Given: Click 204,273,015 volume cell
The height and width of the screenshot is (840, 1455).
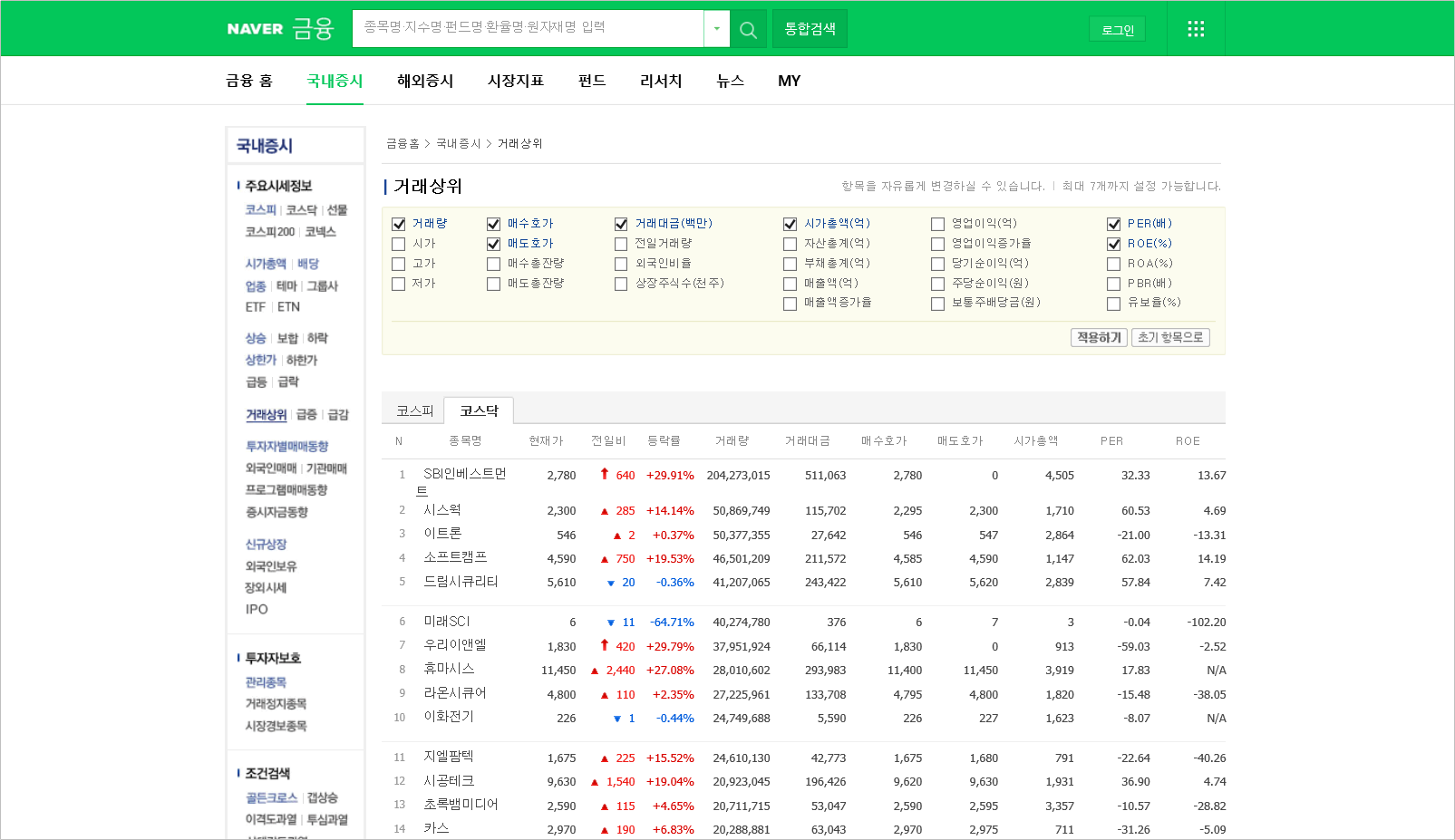Looking at the screenshot, I should click(738, 475).
